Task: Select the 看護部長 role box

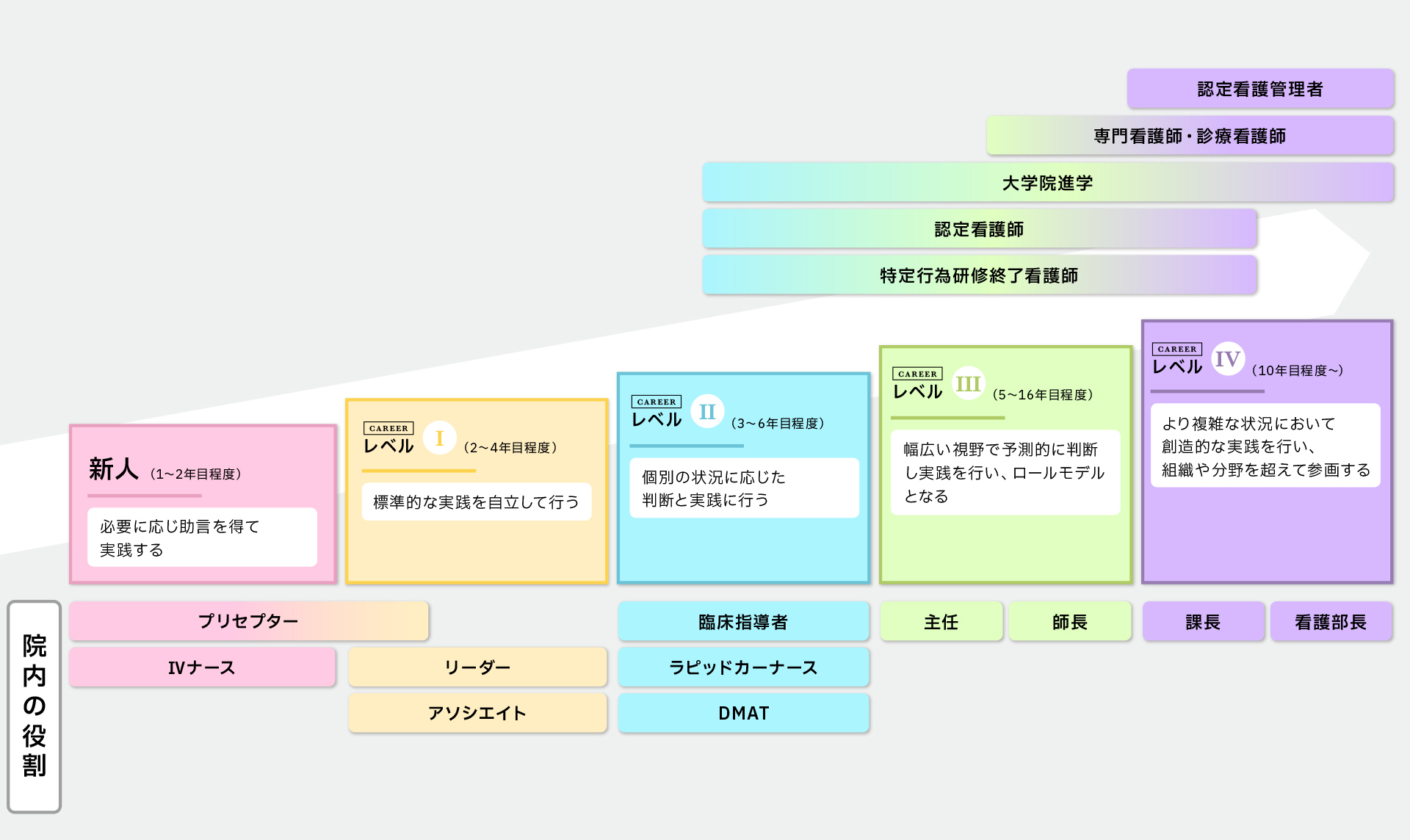Action: [1331, 622]
